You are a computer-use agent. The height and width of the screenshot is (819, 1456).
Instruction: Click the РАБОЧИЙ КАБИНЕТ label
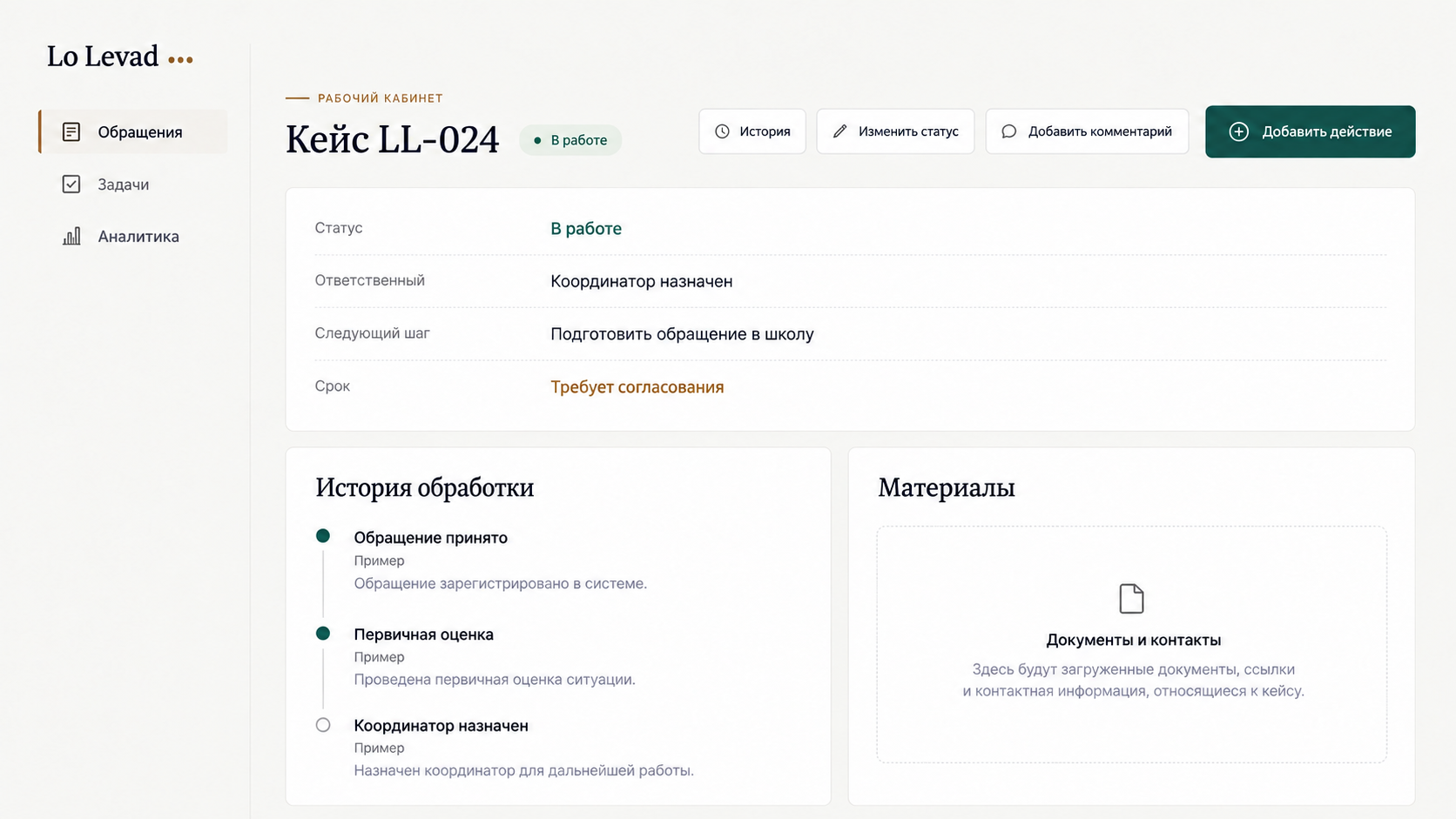380,98
